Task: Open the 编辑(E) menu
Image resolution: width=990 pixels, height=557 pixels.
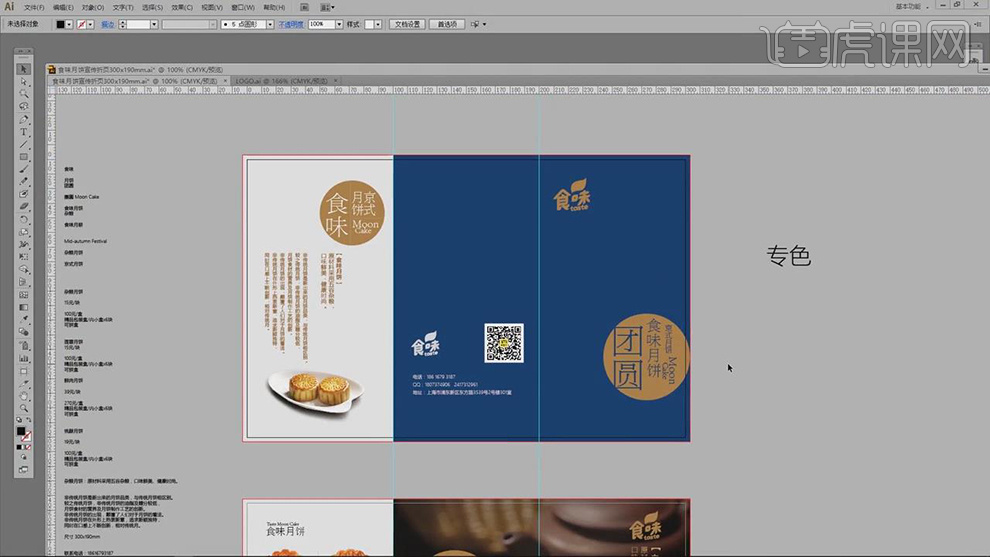Action: (63, 8)
